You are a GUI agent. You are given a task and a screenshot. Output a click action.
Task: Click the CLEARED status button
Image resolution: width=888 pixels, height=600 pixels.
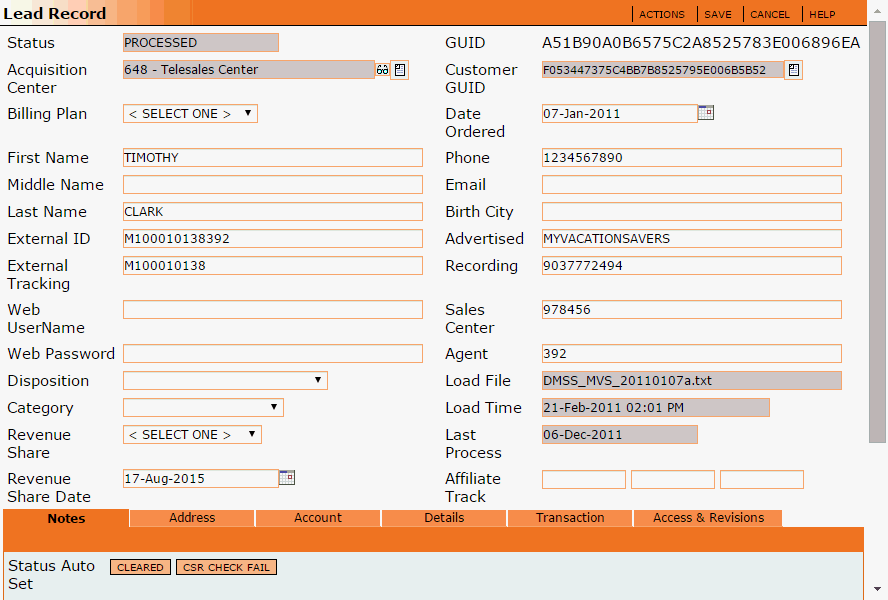[x=140, y=567]
